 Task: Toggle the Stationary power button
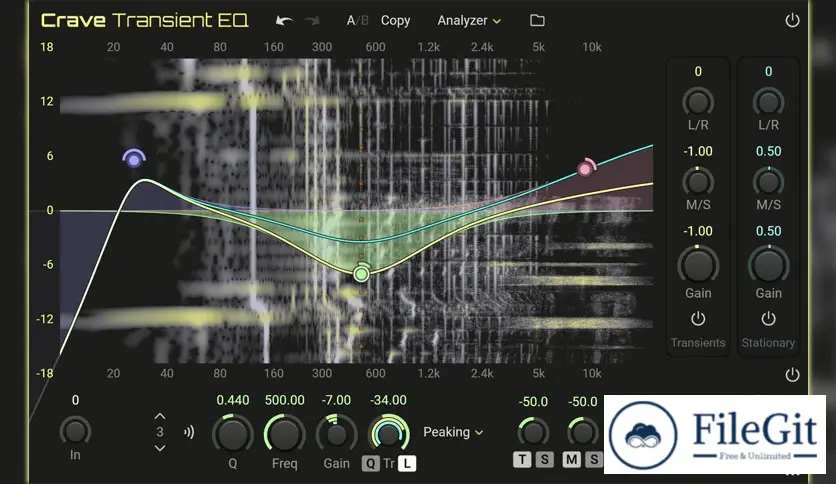coord(768,319)
